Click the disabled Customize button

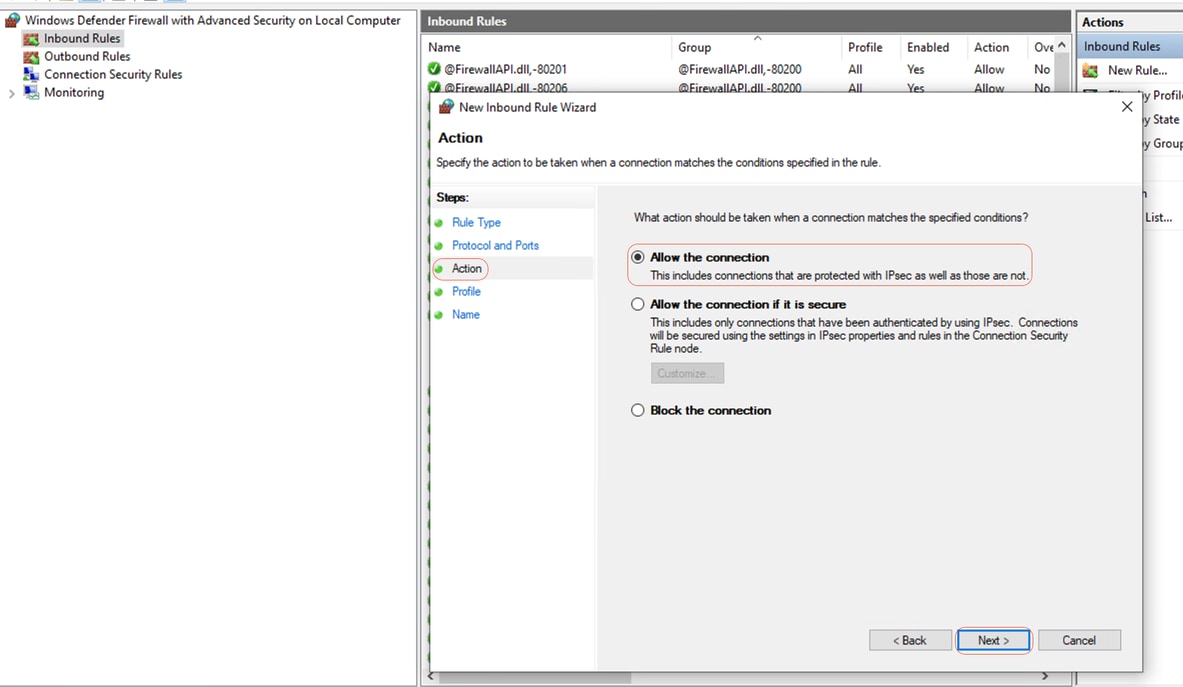tap(687, 373)
